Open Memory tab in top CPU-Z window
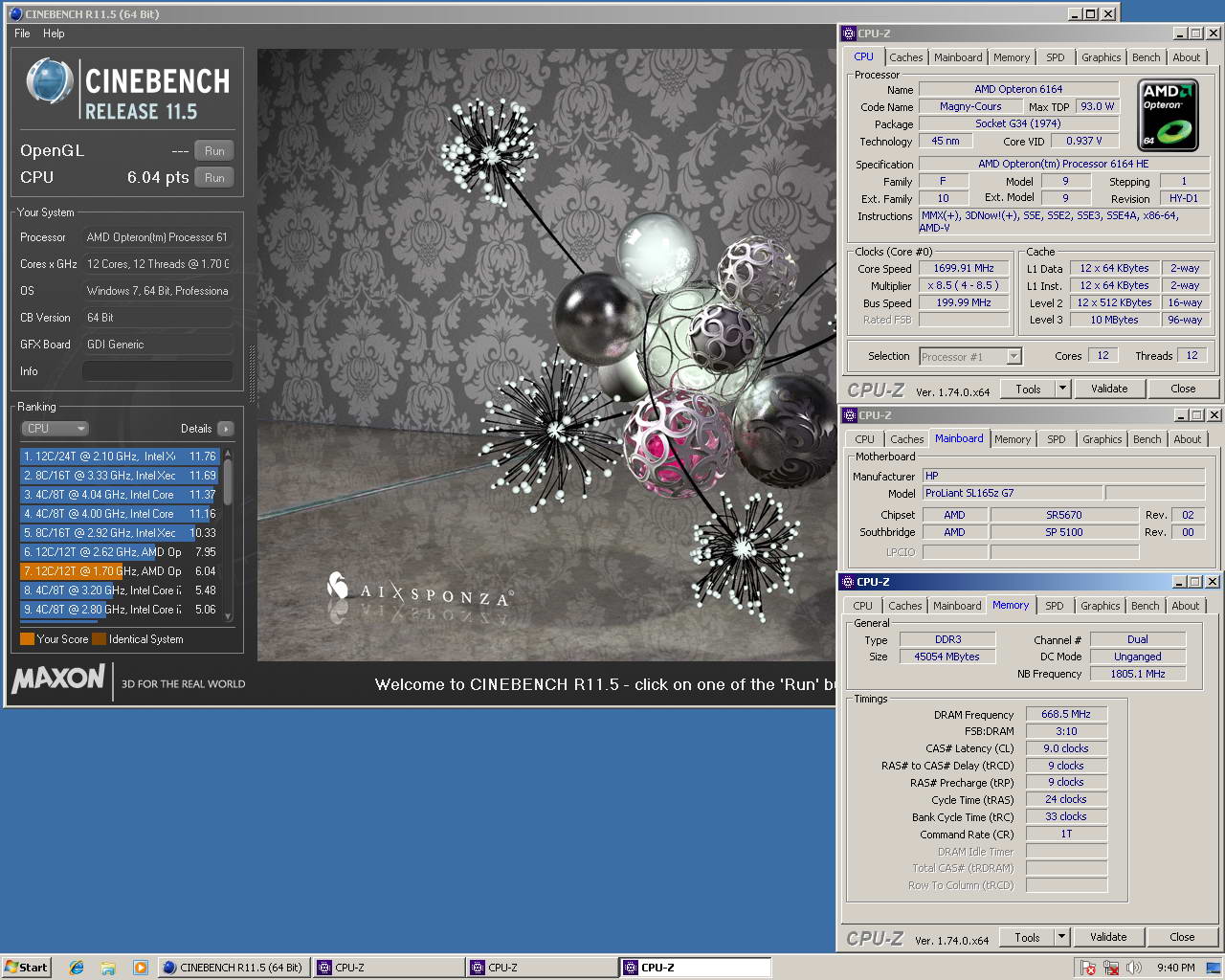 click(1012, 57)
